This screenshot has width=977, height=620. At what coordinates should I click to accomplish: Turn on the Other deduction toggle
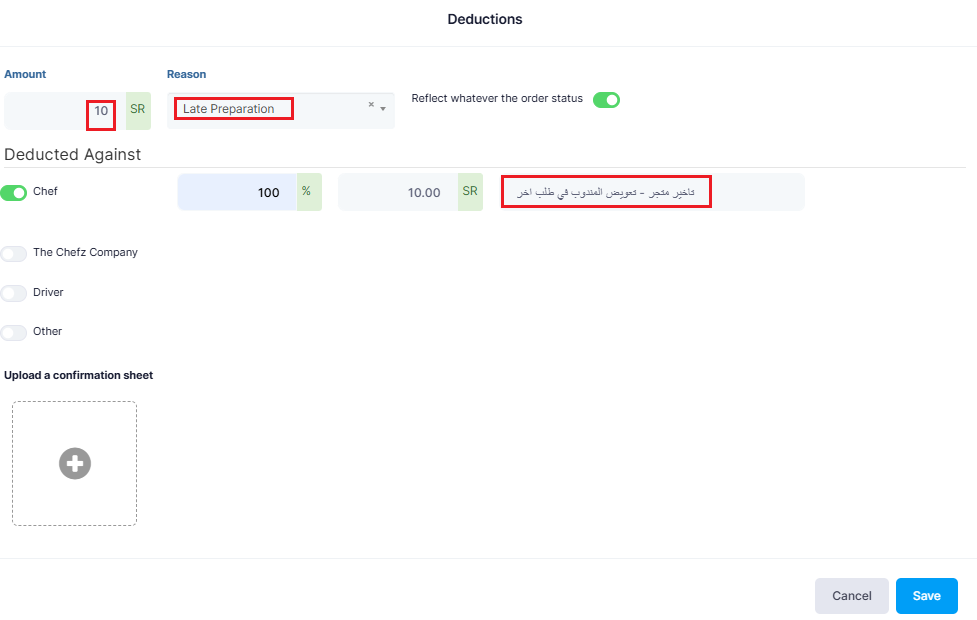14,333
